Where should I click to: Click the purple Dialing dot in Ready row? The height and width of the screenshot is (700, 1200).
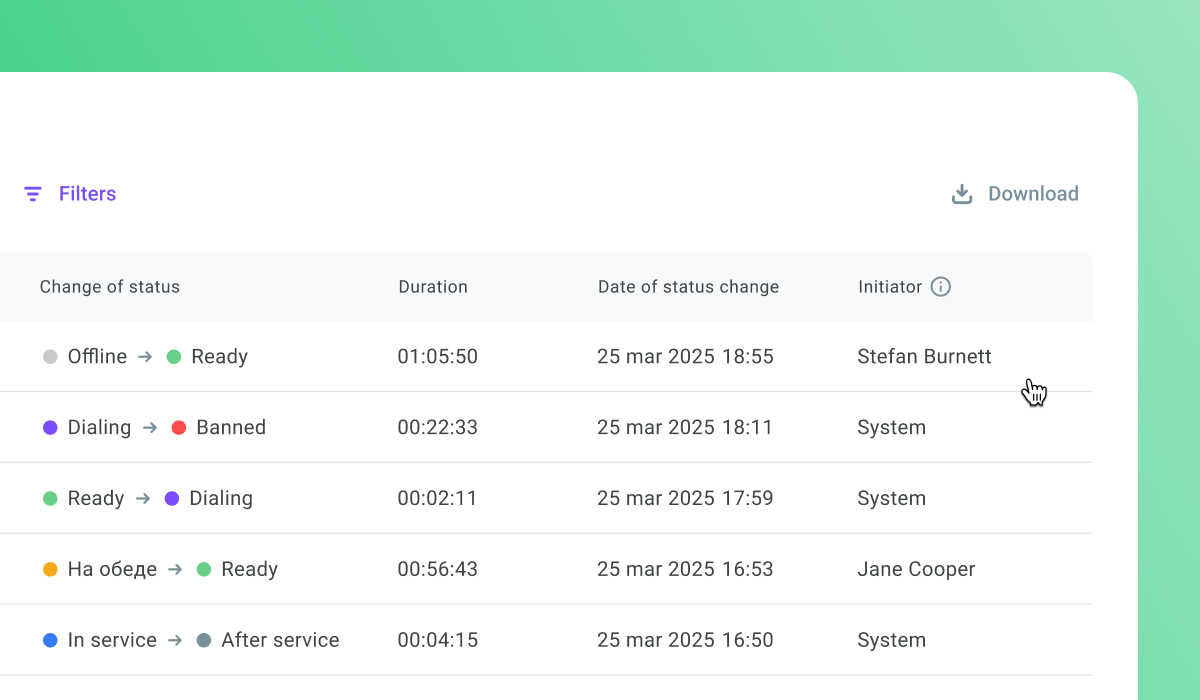click(172, 499)
